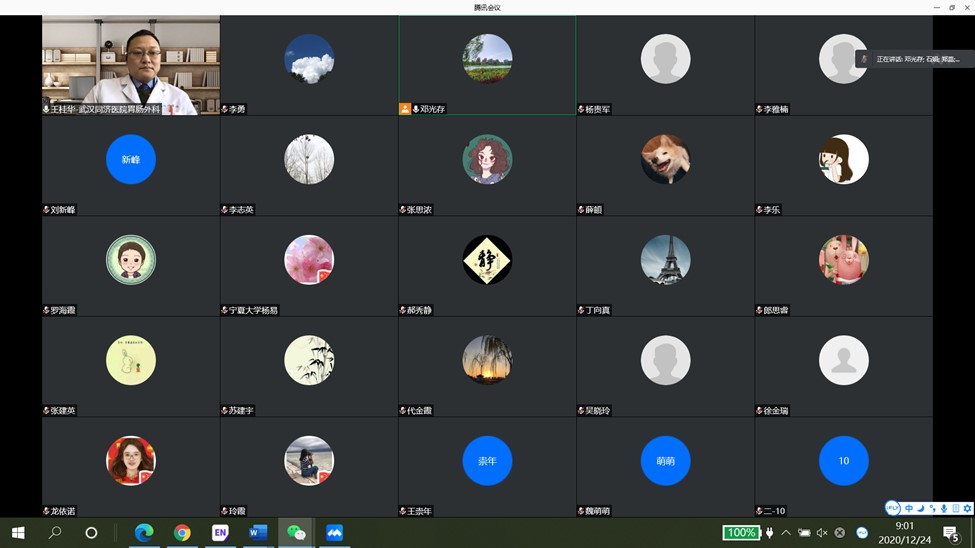Open Microsoft Word from the taskbar
This screenshot has width=975, height=548.
[258, 533]
